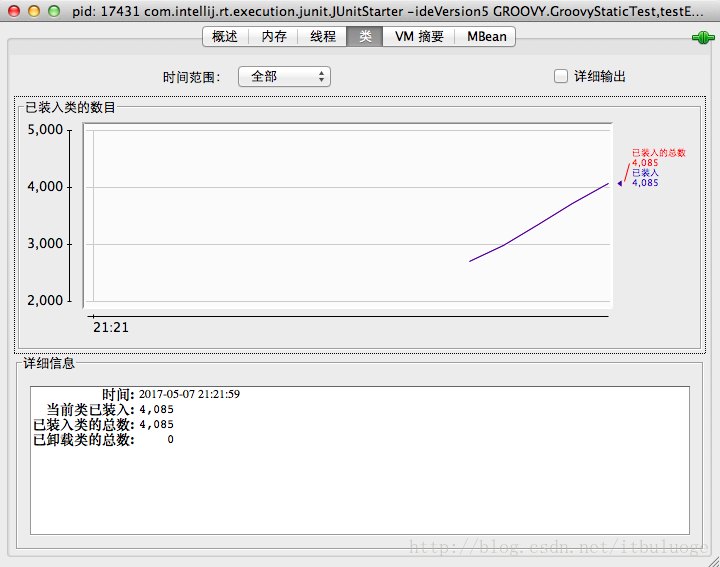Click the 类 tab

point(365,37)
